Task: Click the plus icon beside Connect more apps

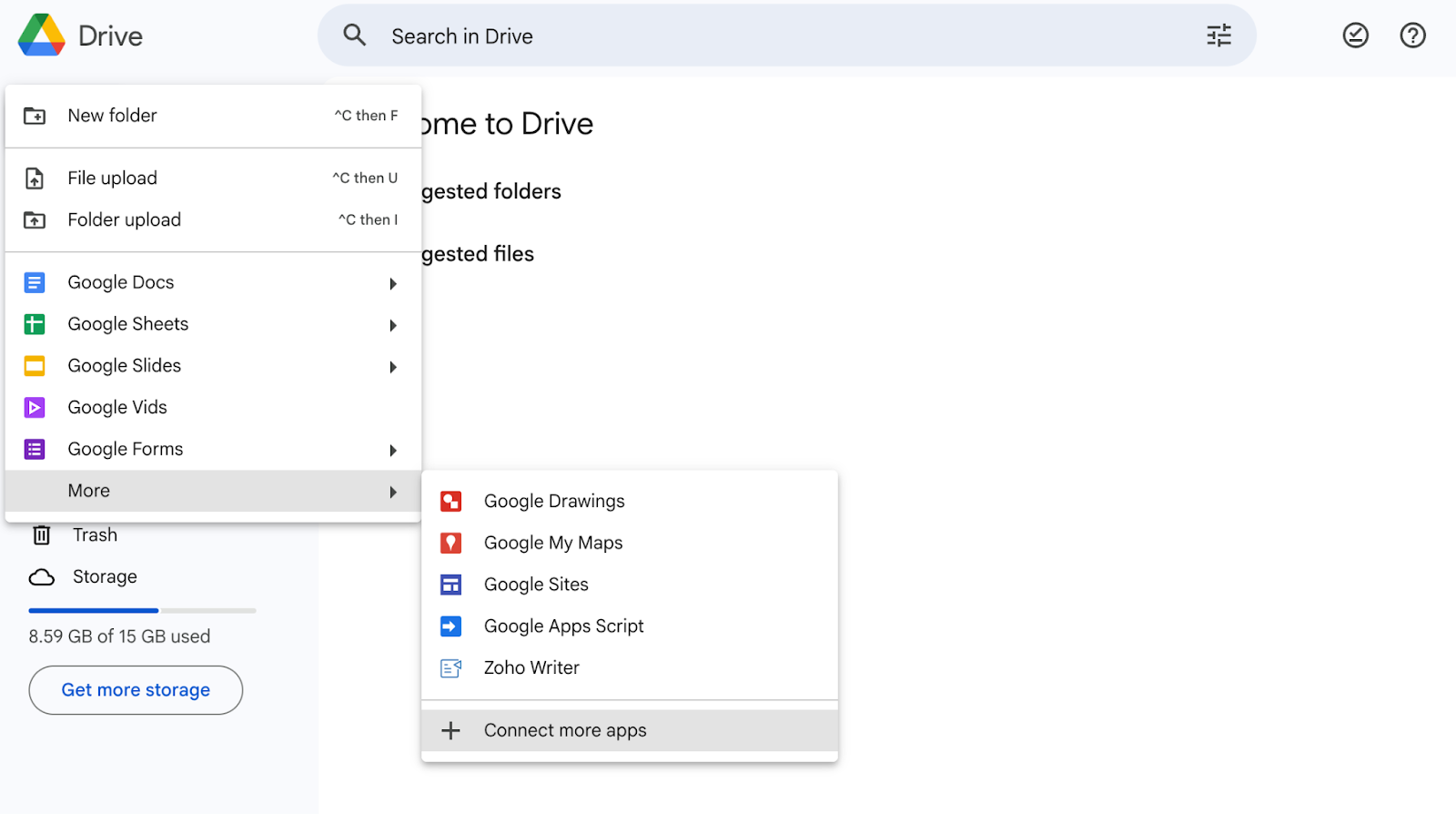Action: [450, 730]
